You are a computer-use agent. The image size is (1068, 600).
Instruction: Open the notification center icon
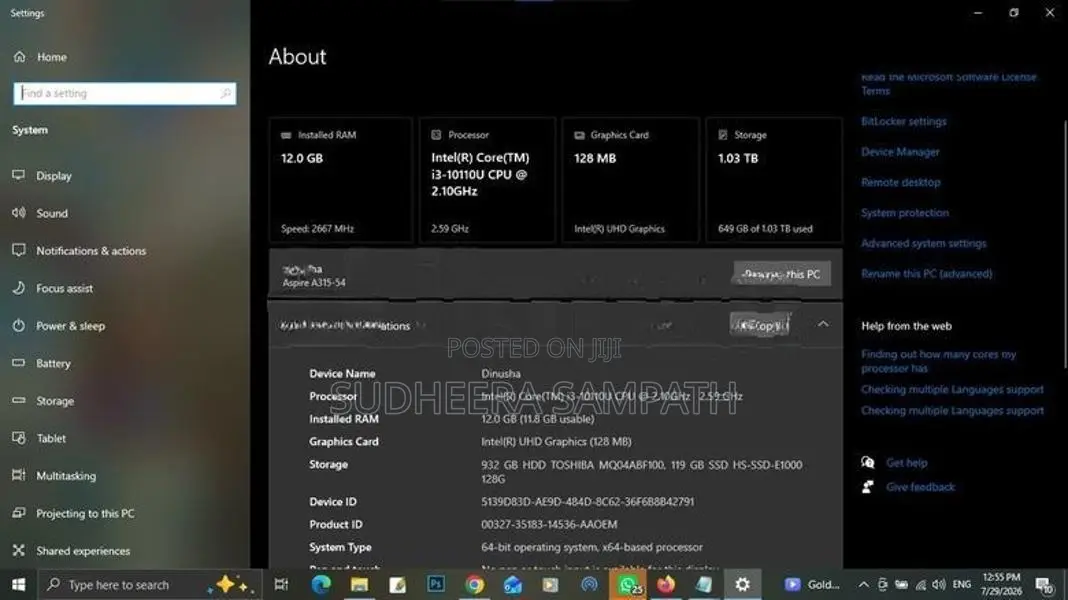[x=1043, y=584]
